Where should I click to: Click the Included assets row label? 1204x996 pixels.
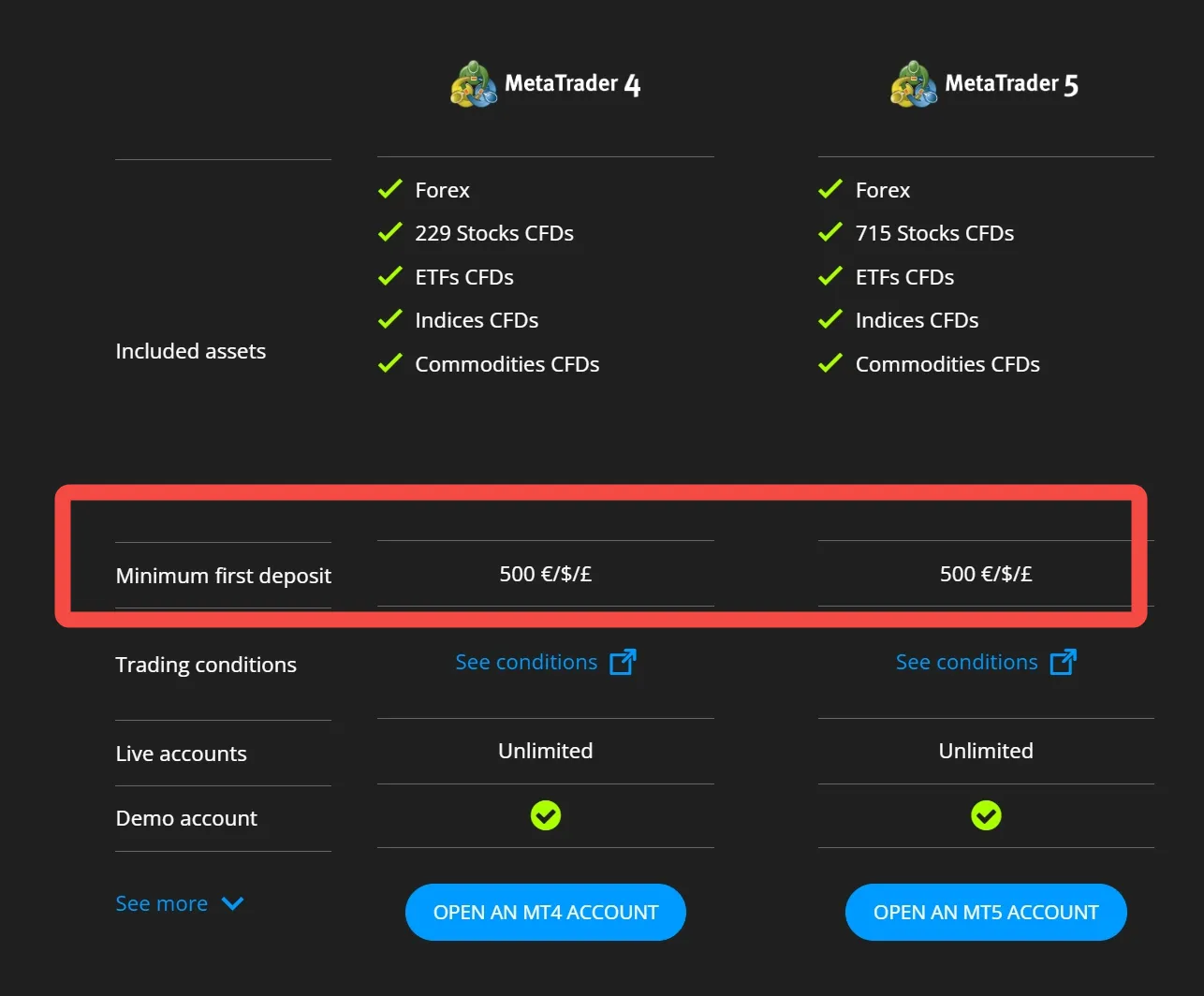(x=191, y=351)
